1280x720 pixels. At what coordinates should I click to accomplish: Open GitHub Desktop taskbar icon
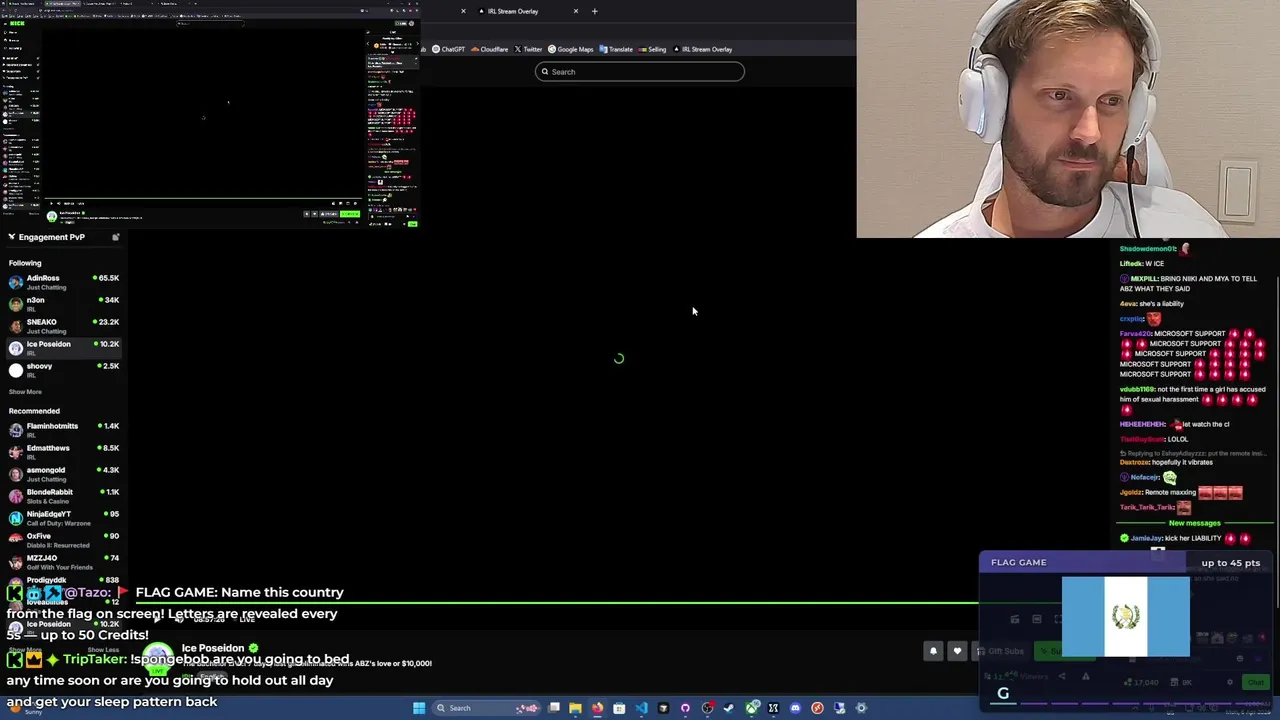tap(685, 708)
